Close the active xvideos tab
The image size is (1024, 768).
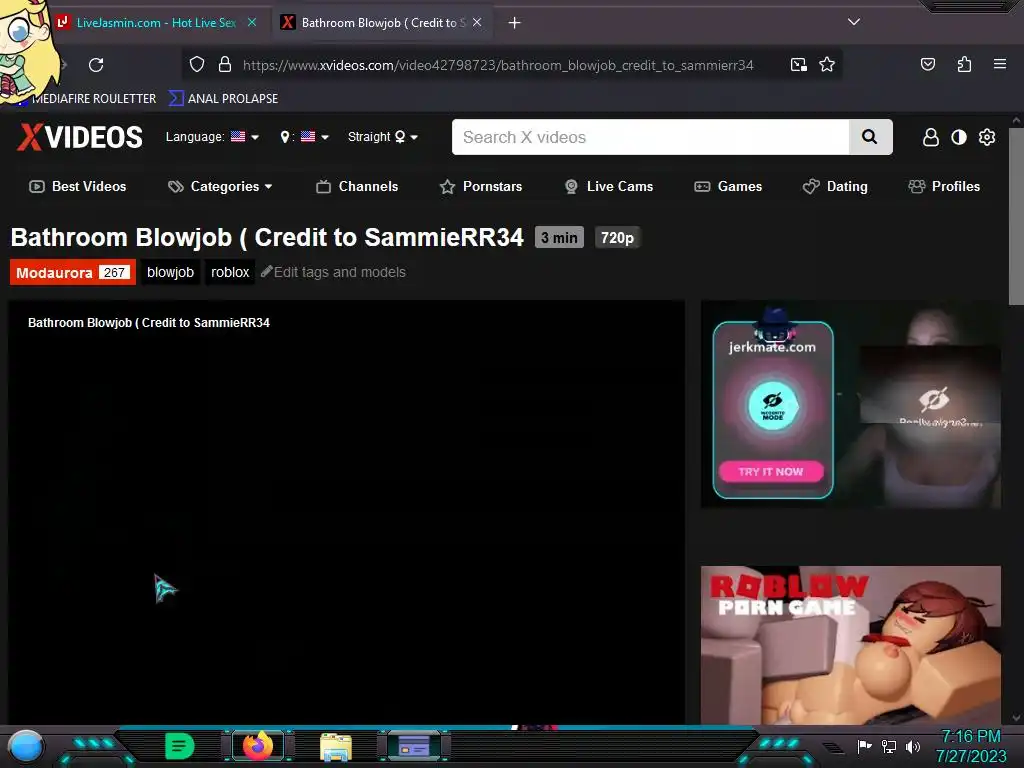[477, 22]
